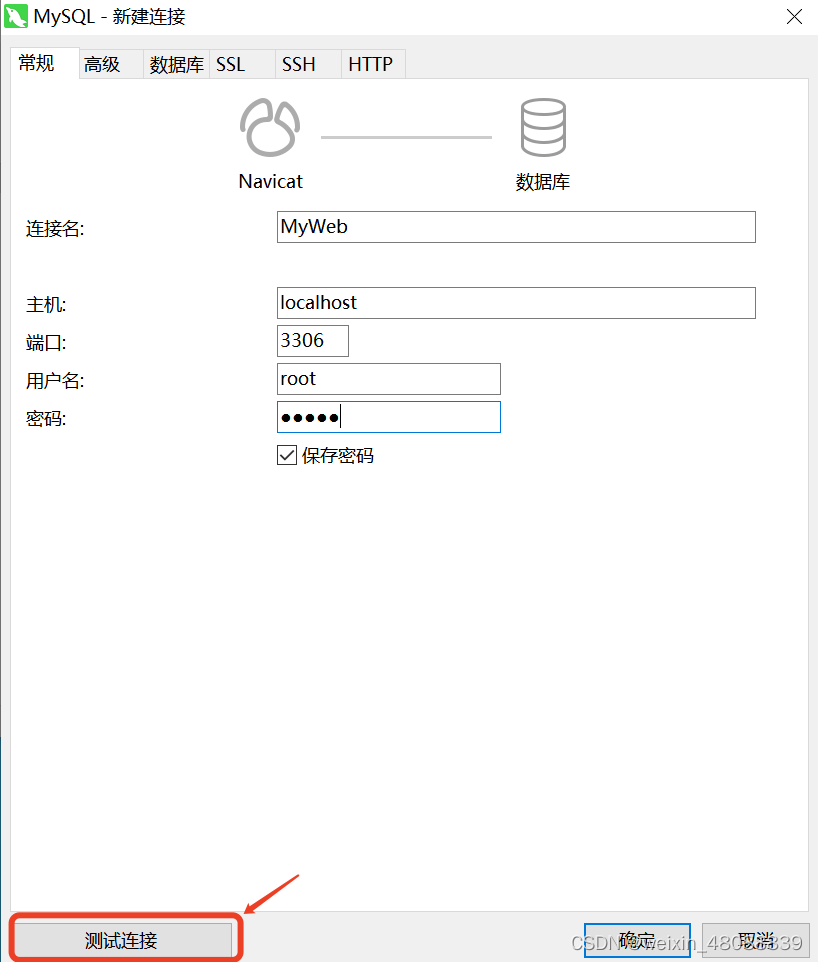Viewport: 818px width, 962px height.
Task: Focus the 连接名 field containing MyWeb
Action: coord(516,227)
